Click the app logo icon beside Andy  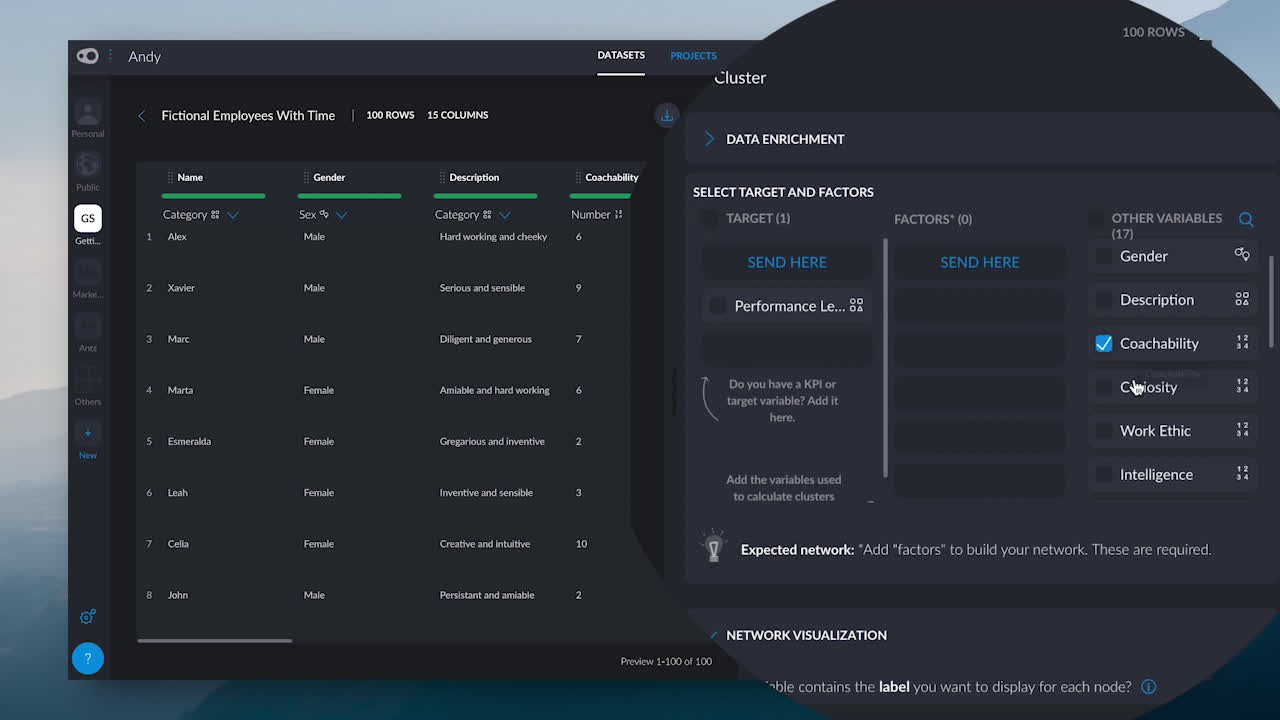point(87,56)
